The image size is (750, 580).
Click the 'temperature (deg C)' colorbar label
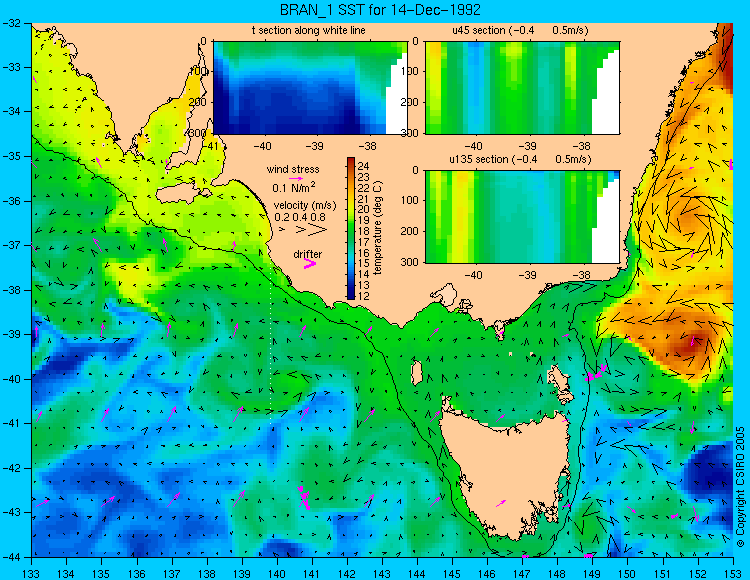point(378,228)
